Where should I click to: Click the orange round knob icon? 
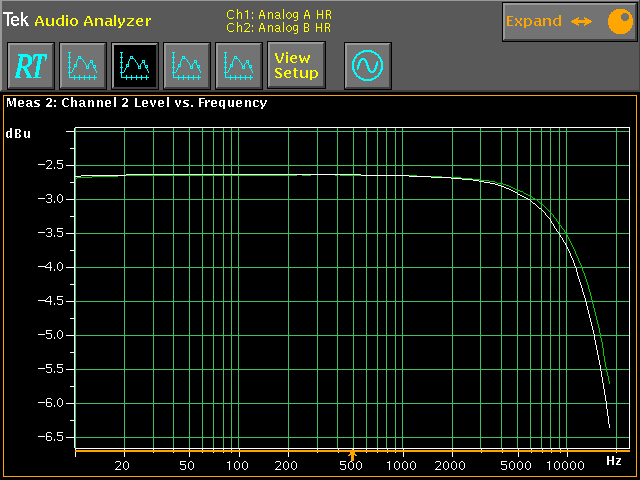click(x=615, y=22)
